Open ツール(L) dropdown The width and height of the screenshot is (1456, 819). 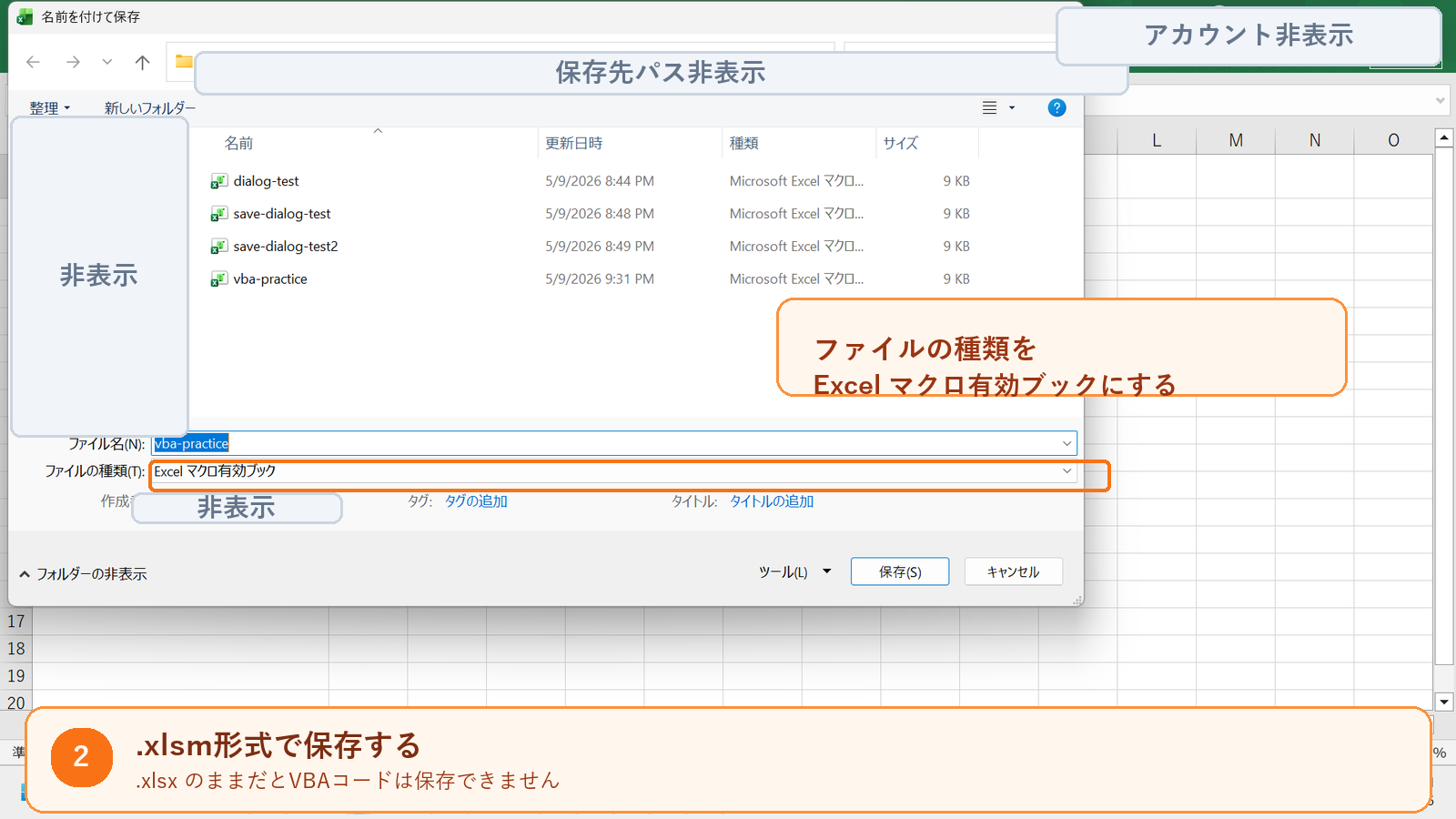pos(794,572)
